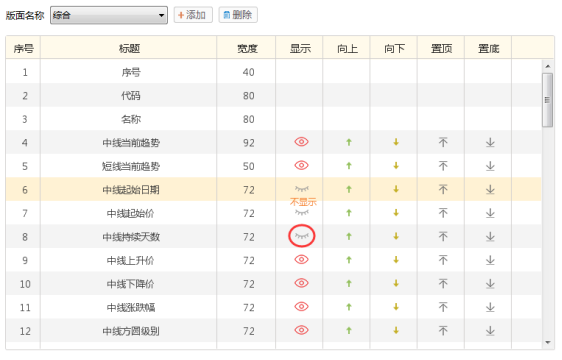Pin 中线当前趋势 to top (置顶 icon)

click(443, 142)
